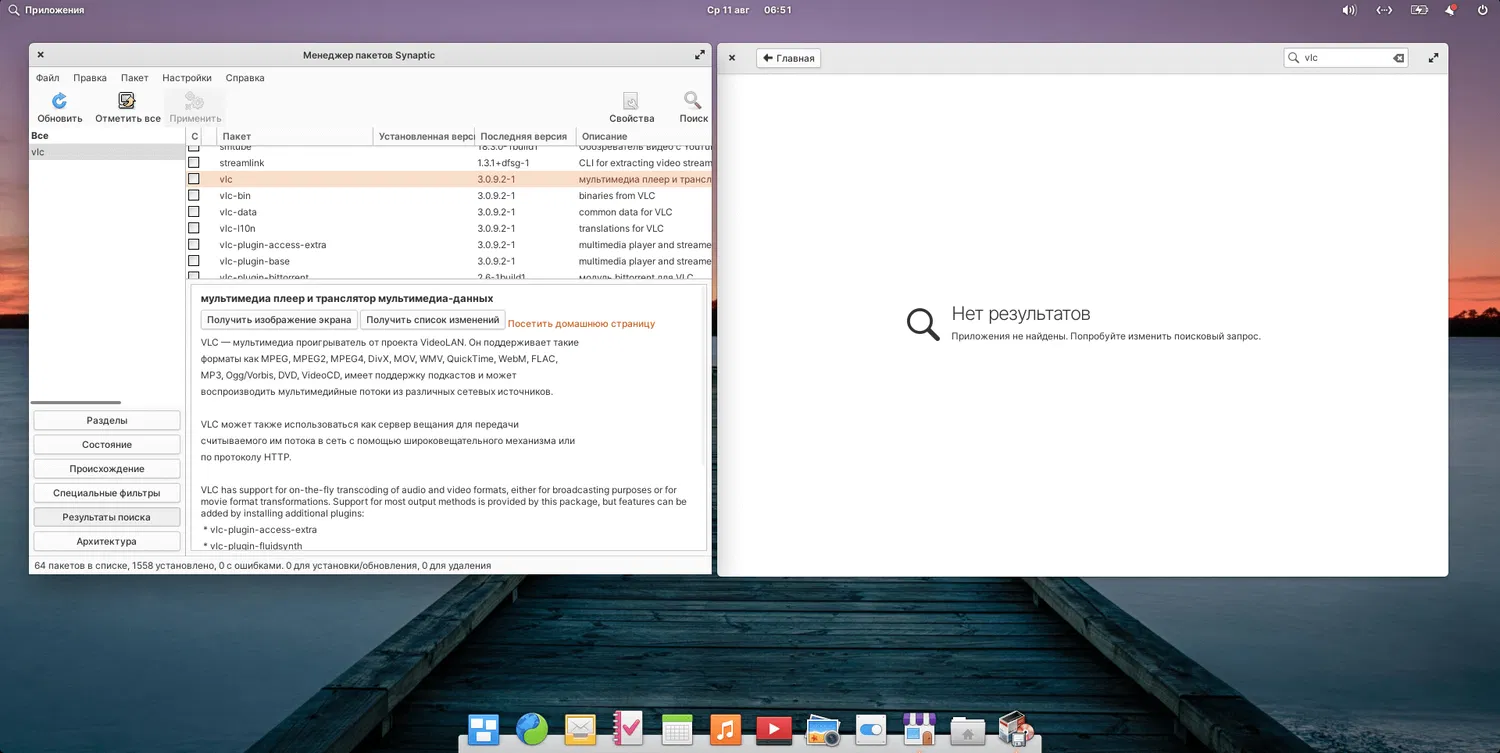Click the Установленная версия column header
This screenshot has height=753, width=1500.
point(425,136)
